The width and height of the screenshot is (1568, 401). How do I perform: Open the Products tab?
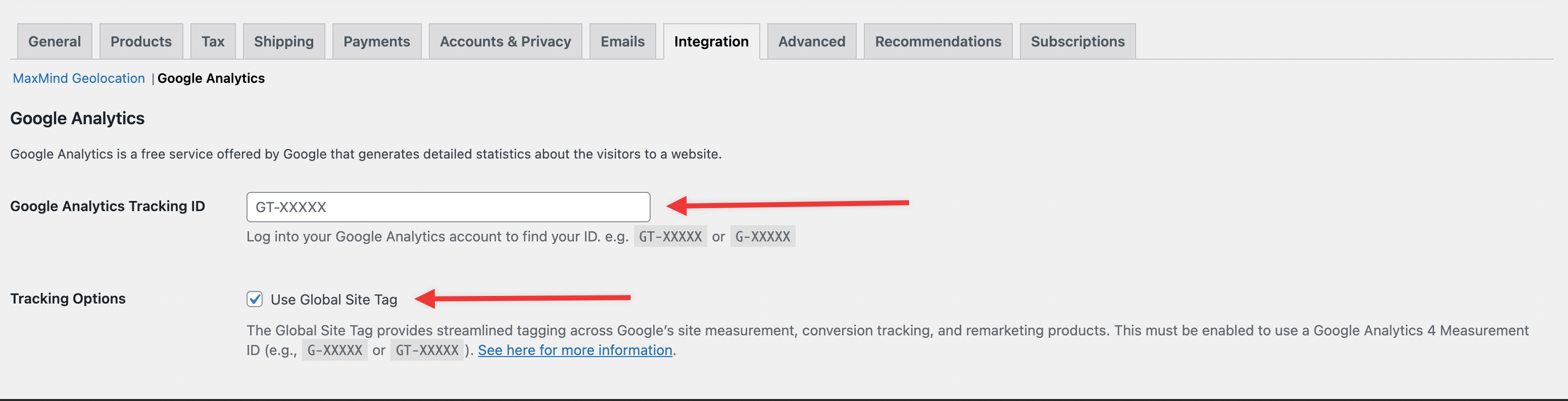140,41
